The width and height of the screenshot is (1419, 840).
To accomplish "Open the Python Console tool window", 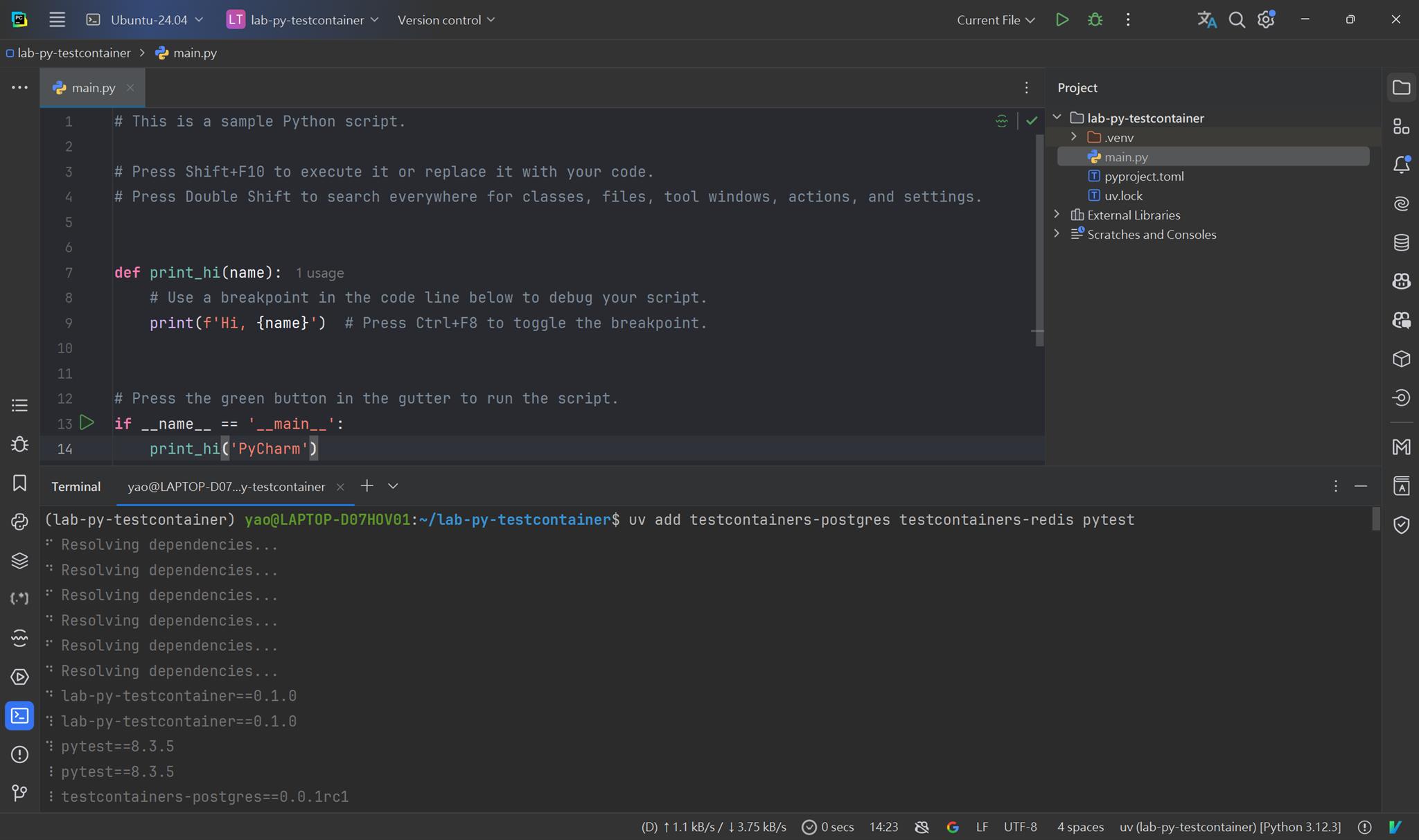I will tap(19, 521).
